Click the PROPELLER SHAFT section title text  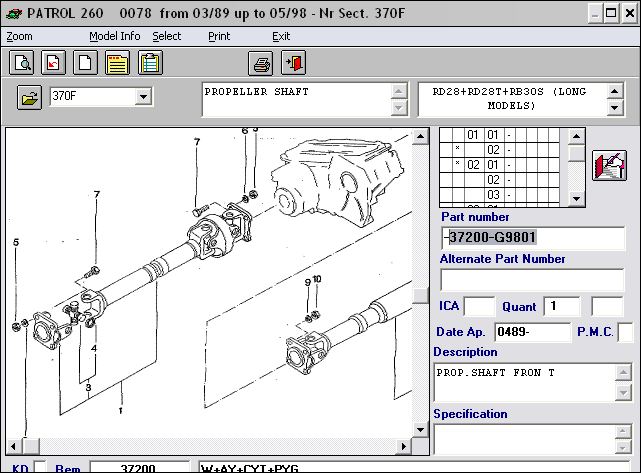pos(256,92)
